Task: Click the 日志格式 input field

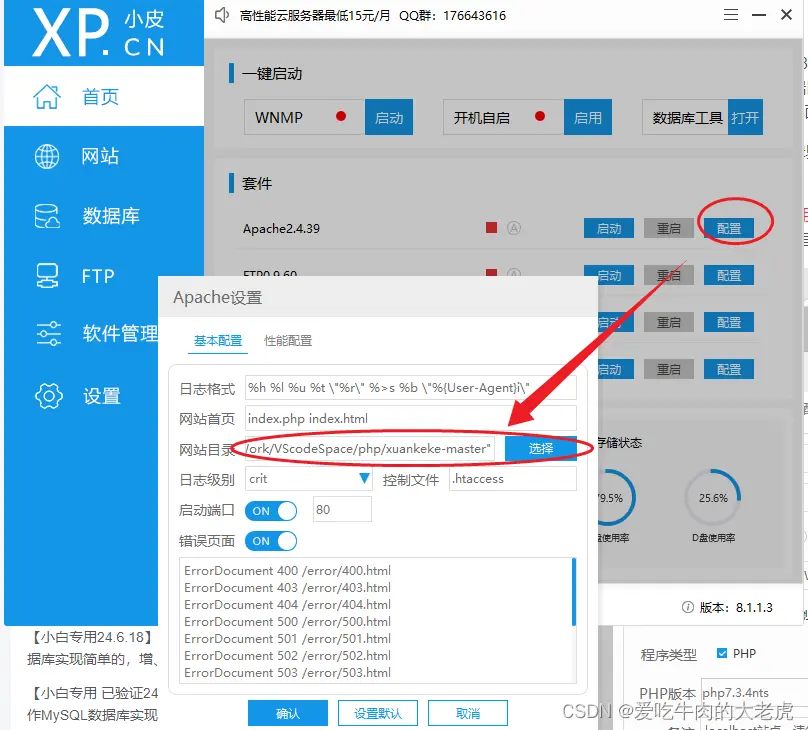Action: (x=411, y=387)
